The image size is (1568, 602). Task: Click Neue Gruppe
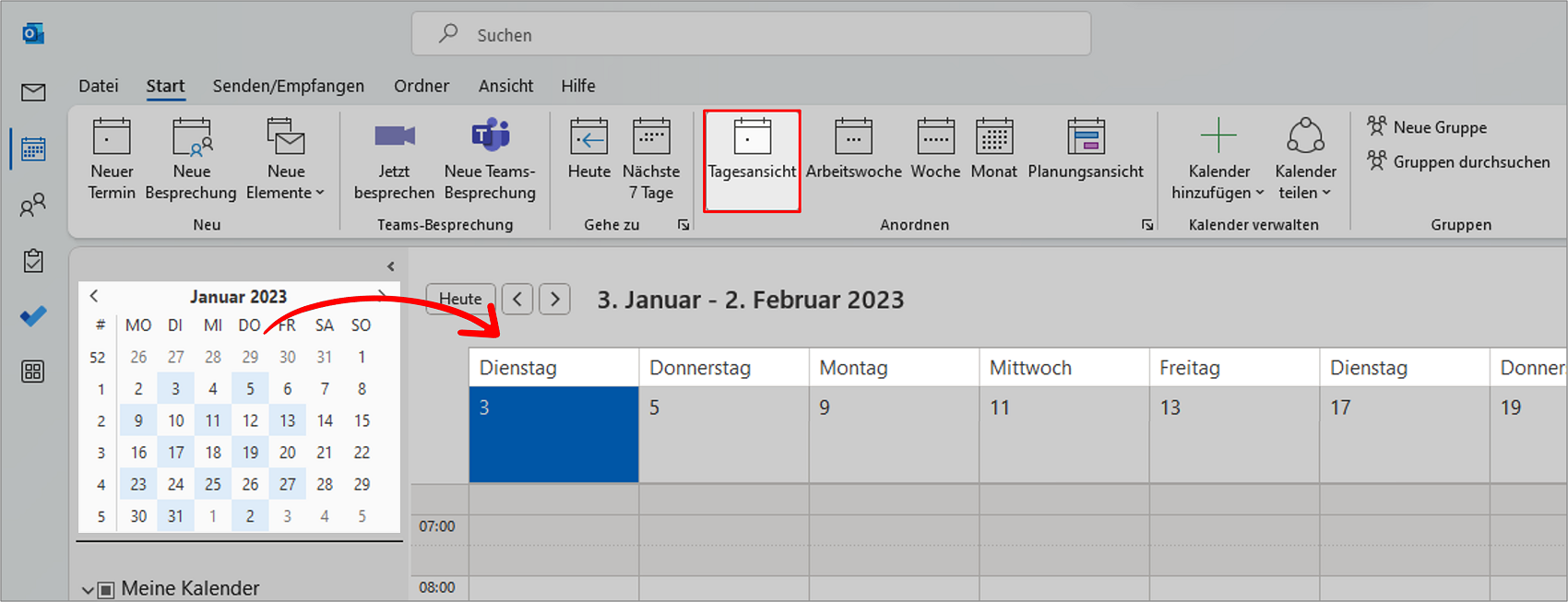1427,127
